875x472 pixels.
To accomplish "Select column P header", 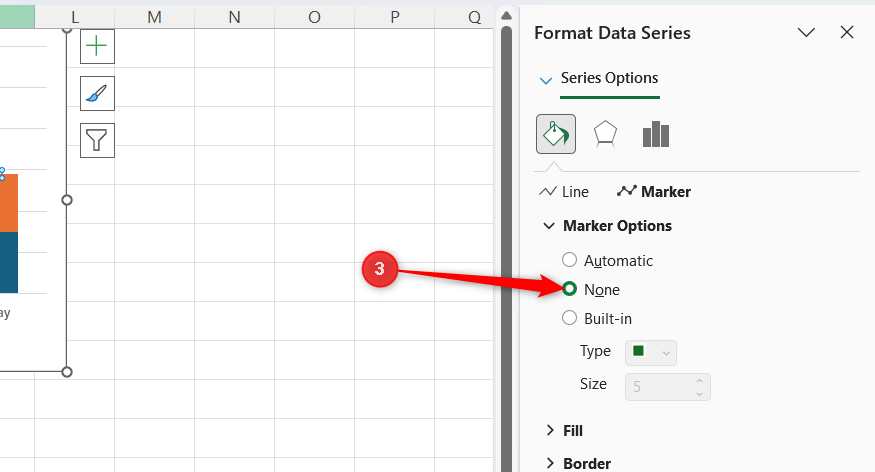I will [x=395, y=17].
